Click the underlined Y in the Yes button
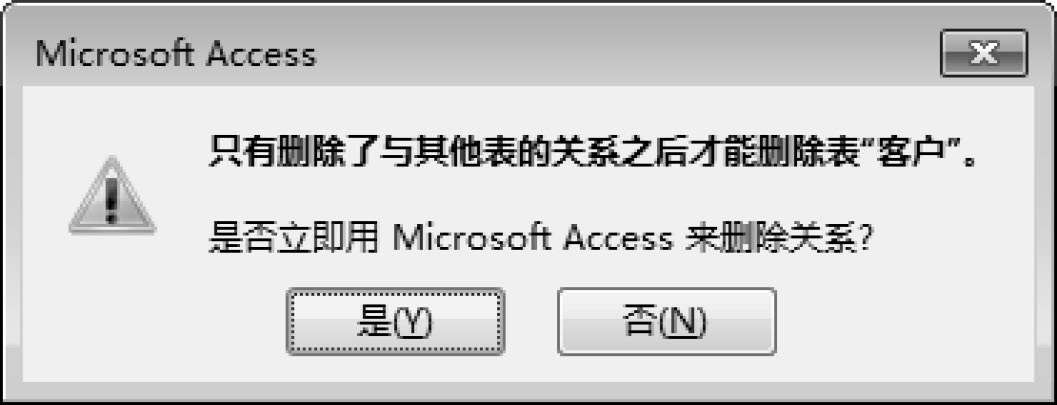The image size is (1057, 405). click(411, 323)
